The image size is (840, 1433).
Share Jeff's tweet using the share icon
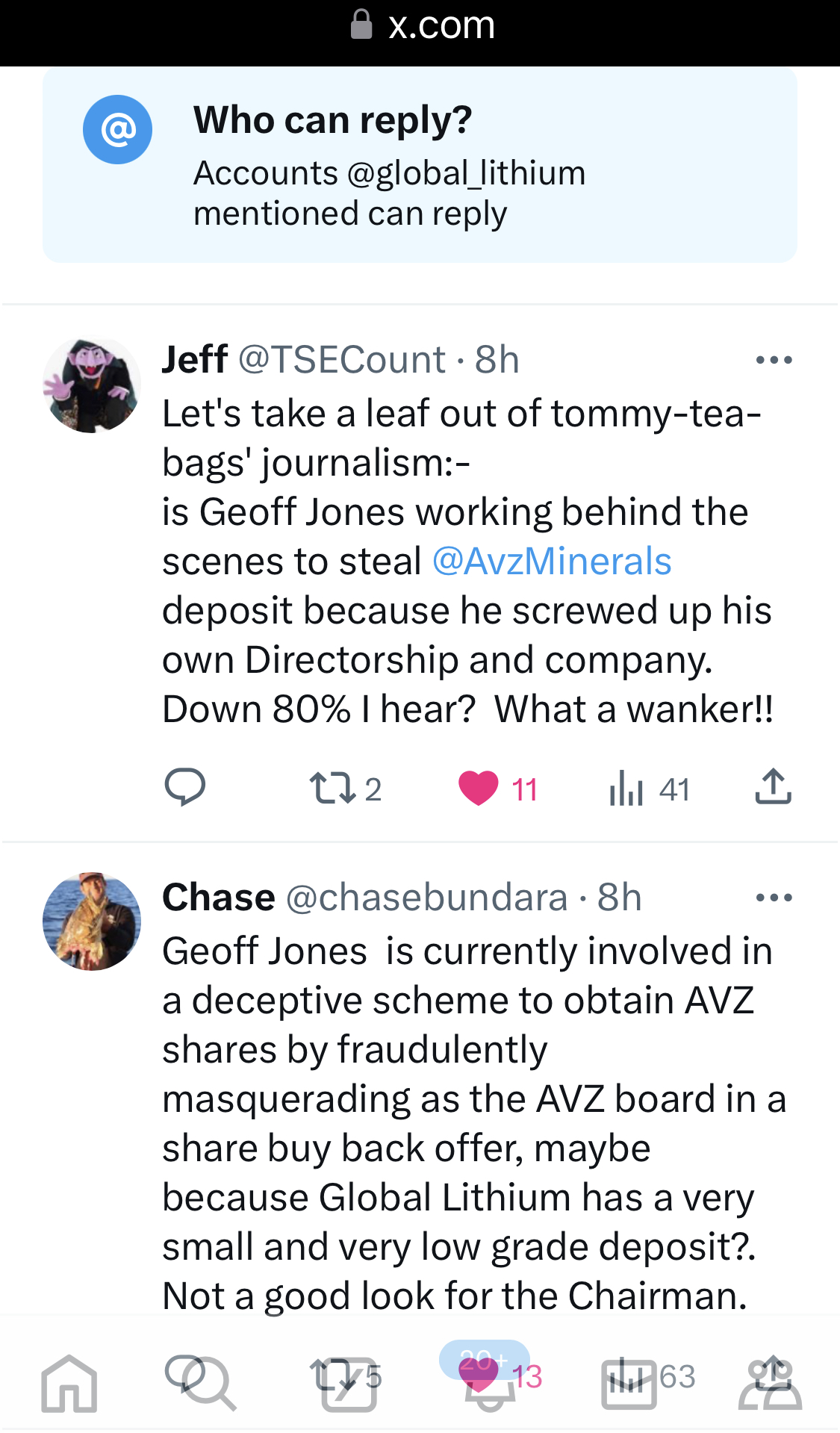tap(773, 787)
